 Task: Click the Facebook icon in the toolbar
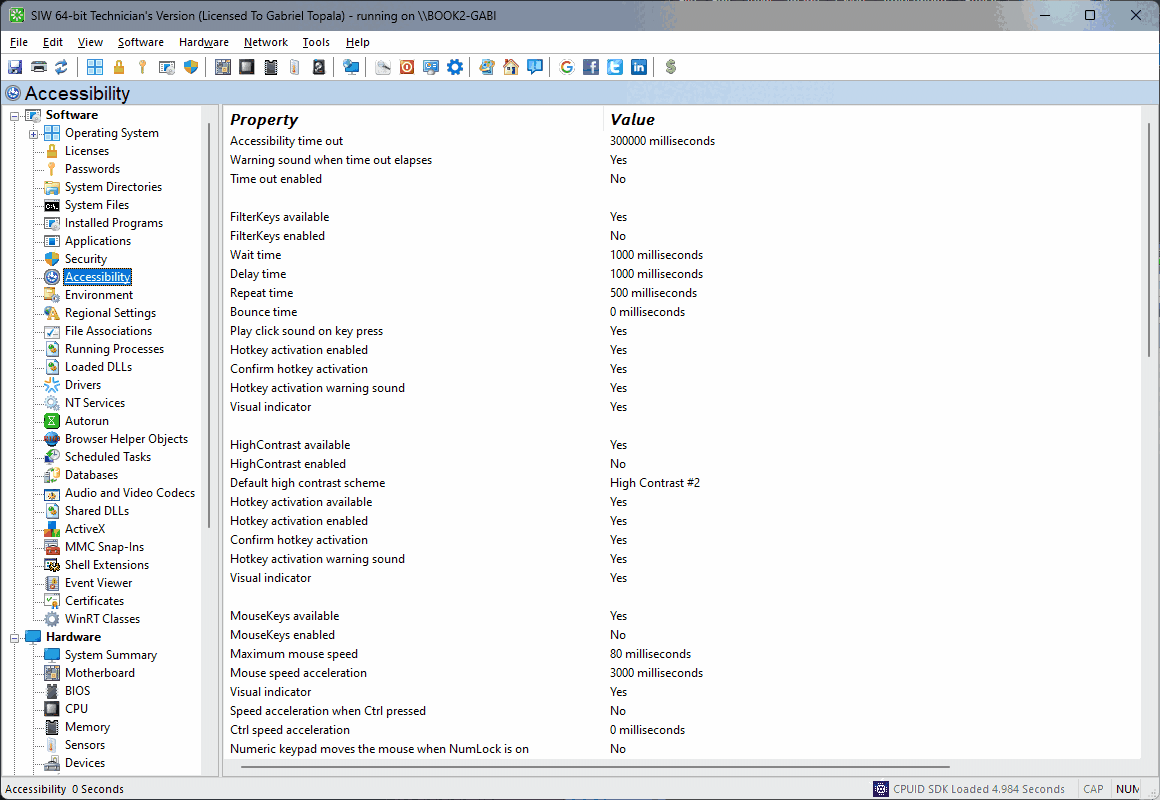coord(590,66)
